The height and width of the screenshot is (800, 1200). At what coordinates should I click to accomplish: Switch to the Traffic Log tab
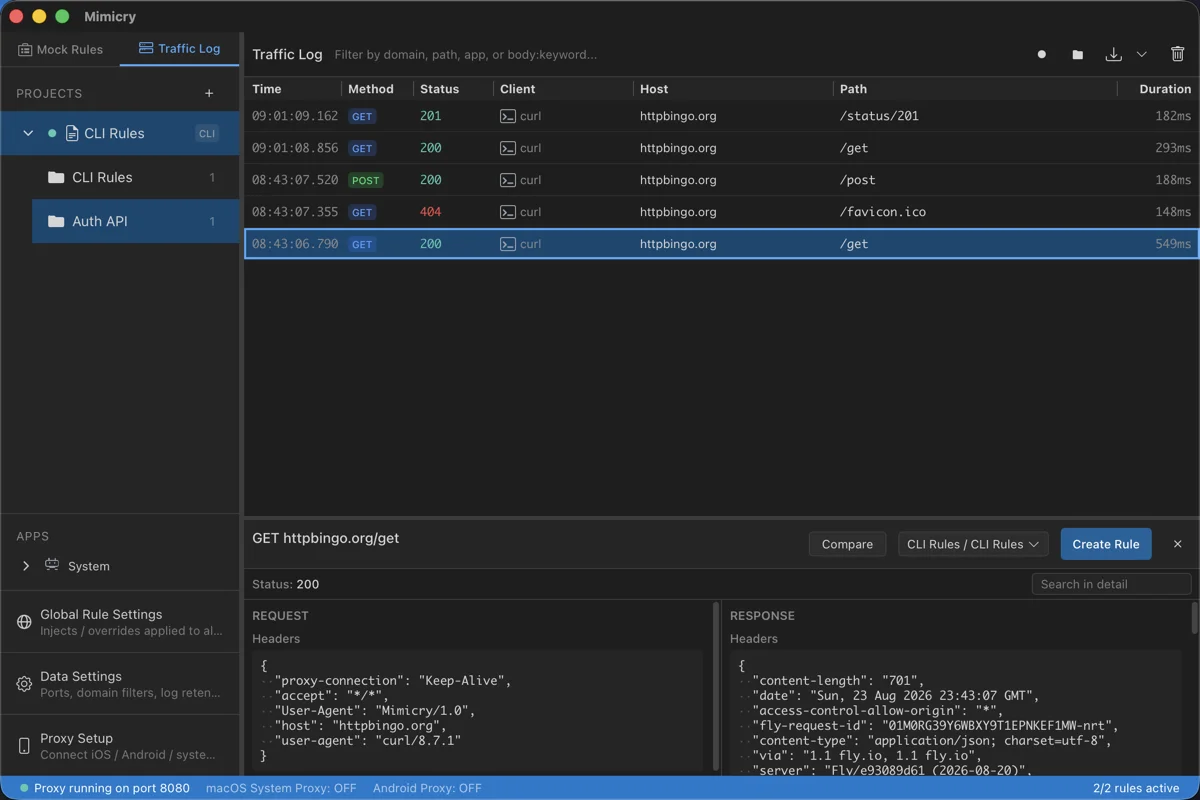[179, 48]
